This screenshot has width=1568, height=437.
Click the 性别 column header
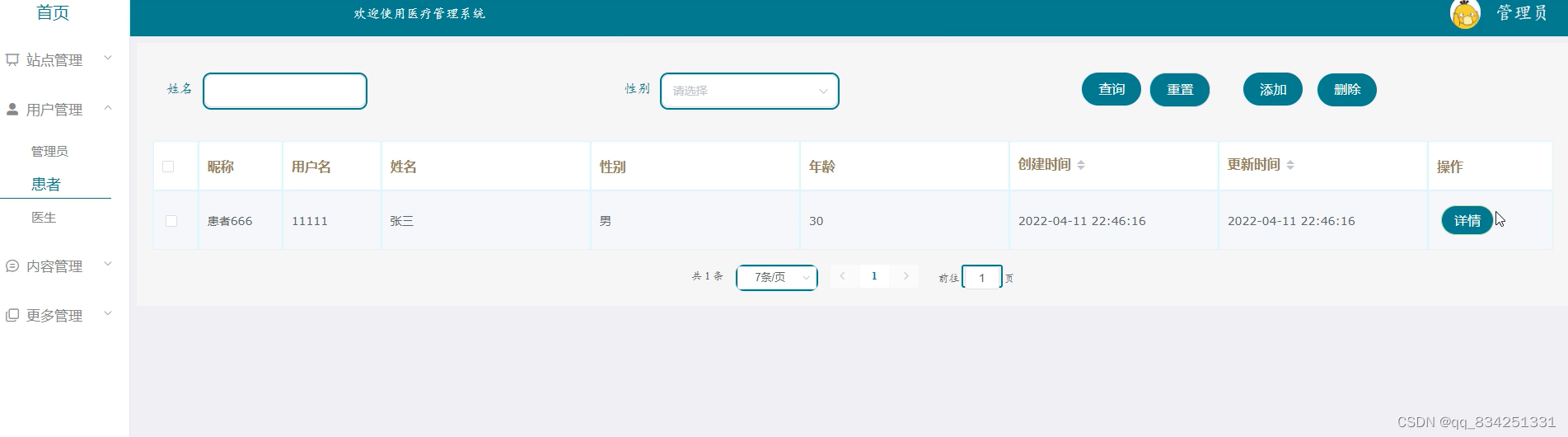pyautogui.click(x=613, y=167)
